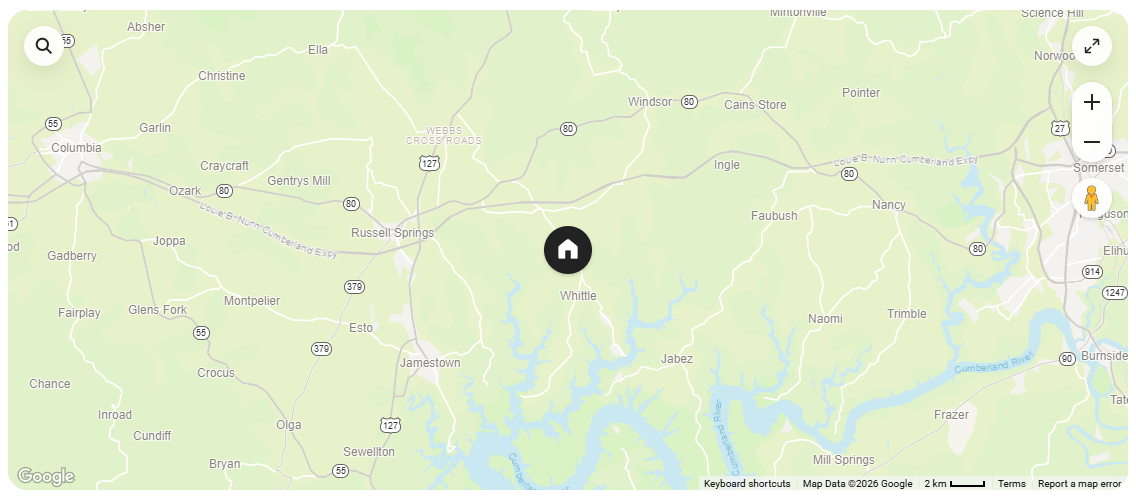1136x498 pixels.
Task: Toggle fullscreen map view
Action: pos(1092,46)
